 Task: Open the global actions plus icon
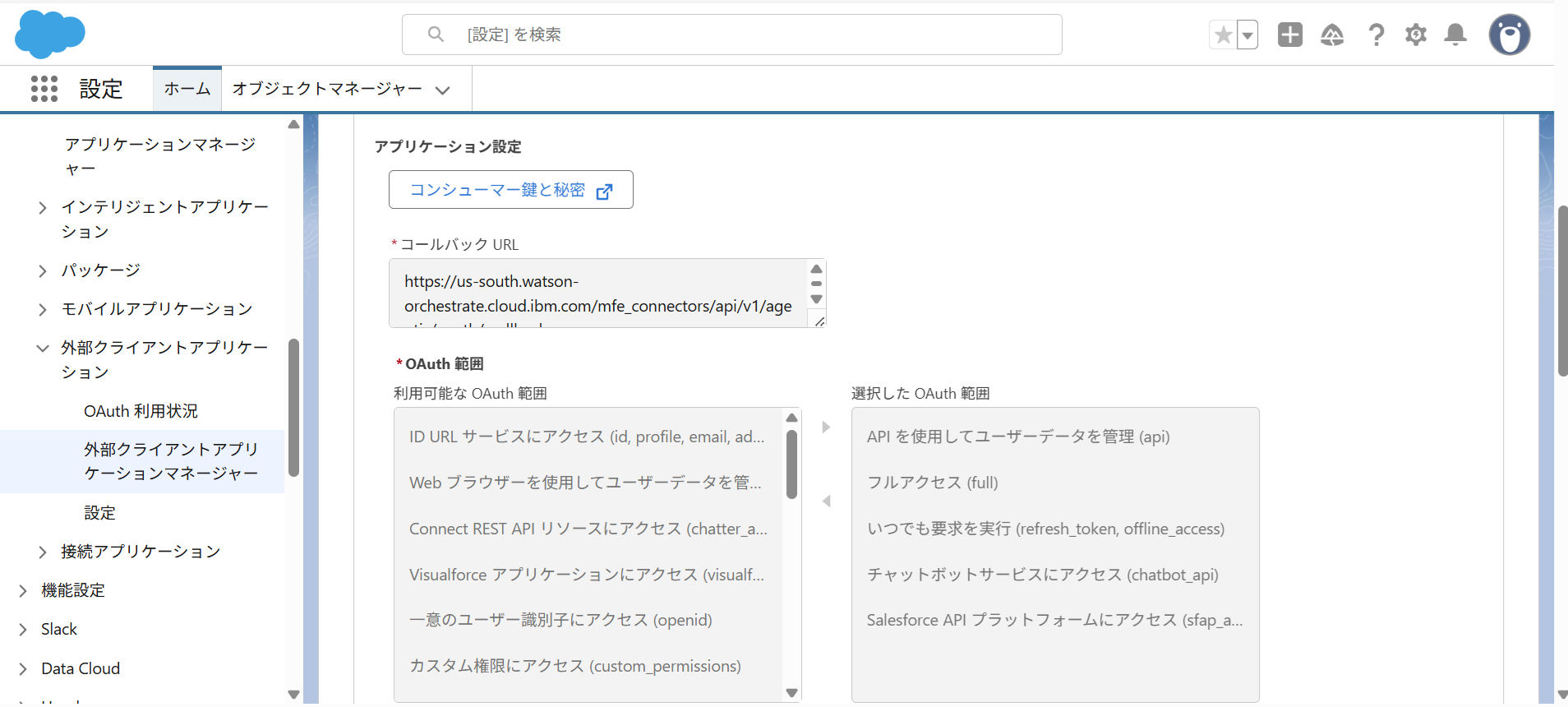[x=1290, y=35]
